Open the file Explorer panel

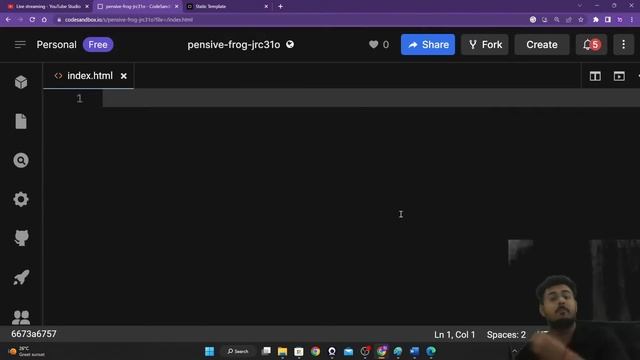(x=21, y=121)
